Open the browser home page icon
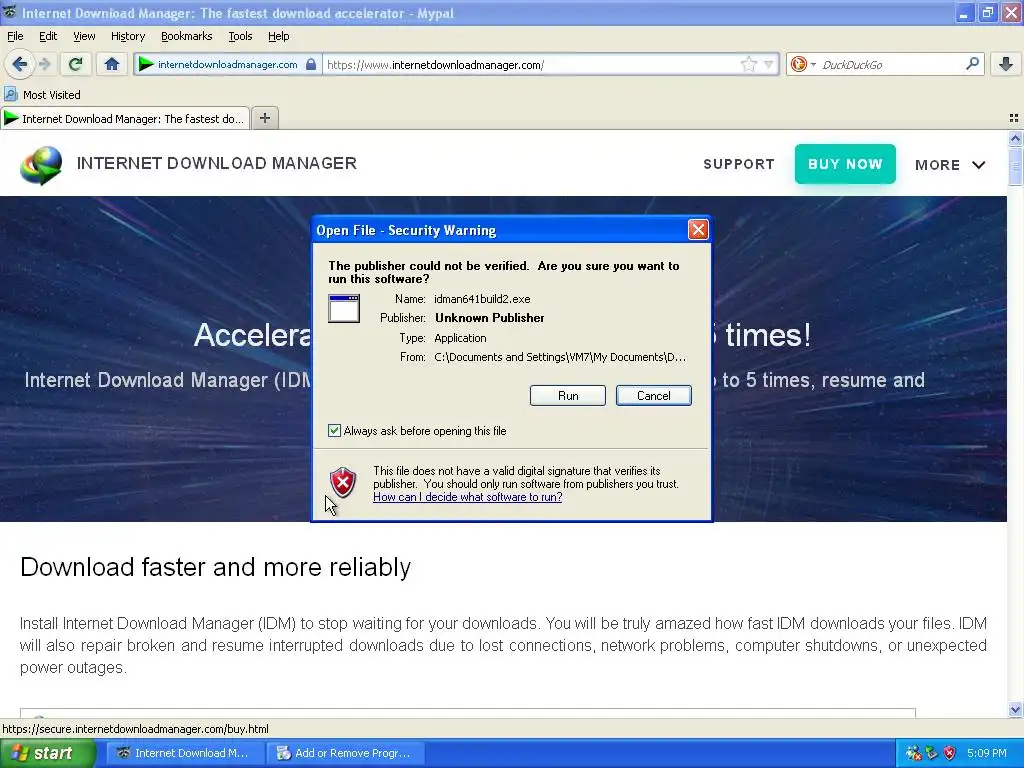Screen dimensions: 1024x768 click(x=112, y=64)
